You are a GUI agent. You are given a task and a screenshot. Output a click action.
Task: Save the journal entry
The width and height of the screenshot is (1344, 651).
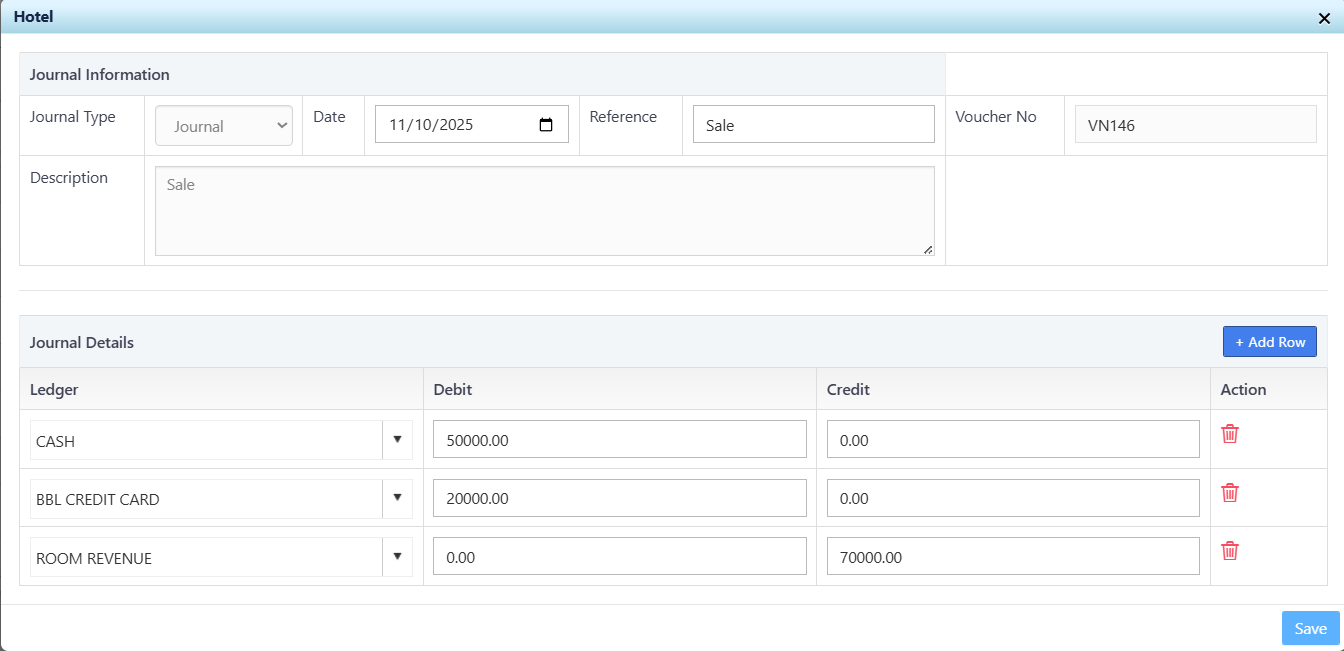tap(1310, 628)
